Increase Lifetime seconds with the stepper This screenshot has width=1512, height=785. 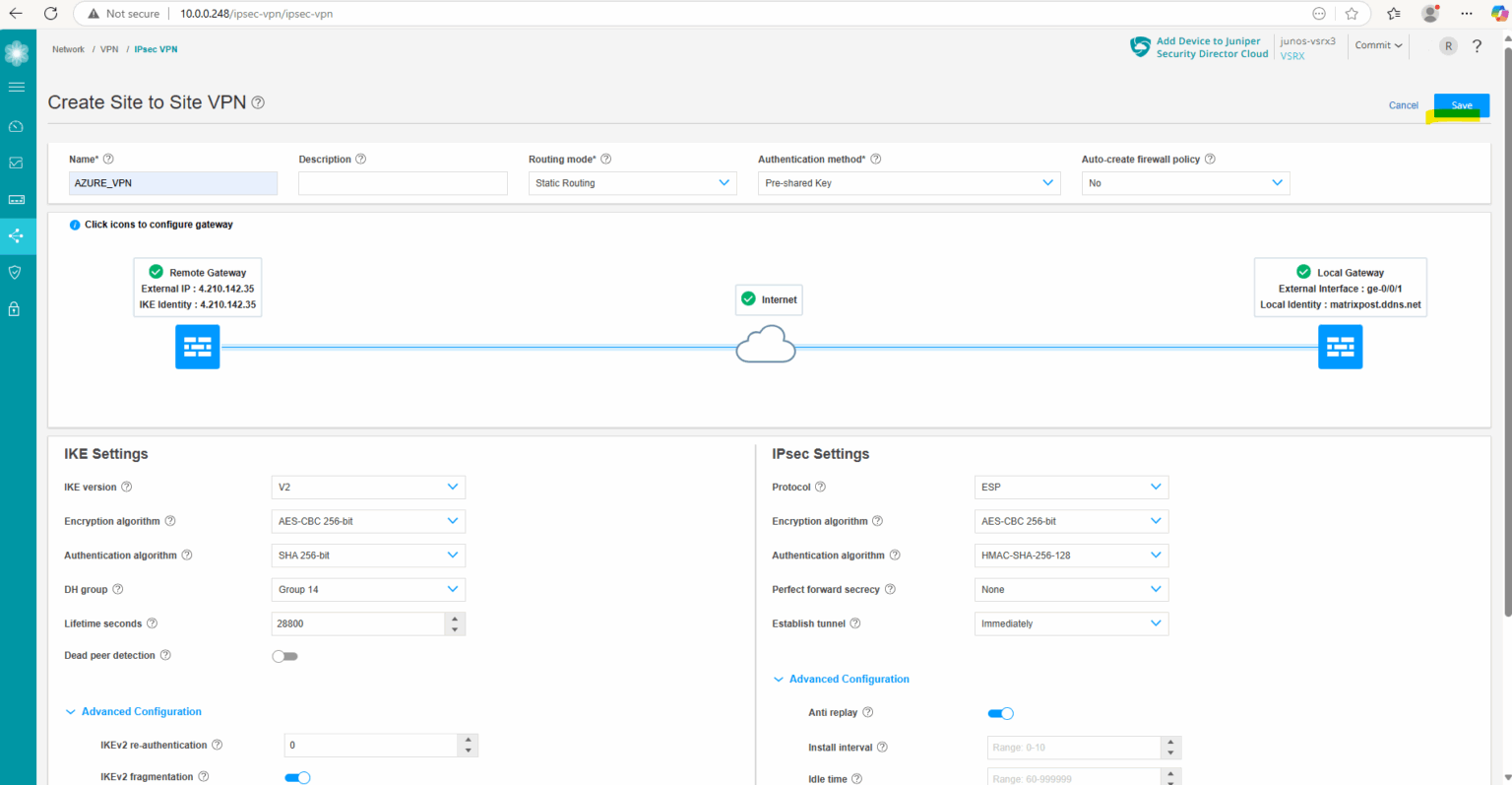click(x=455, y=619)
